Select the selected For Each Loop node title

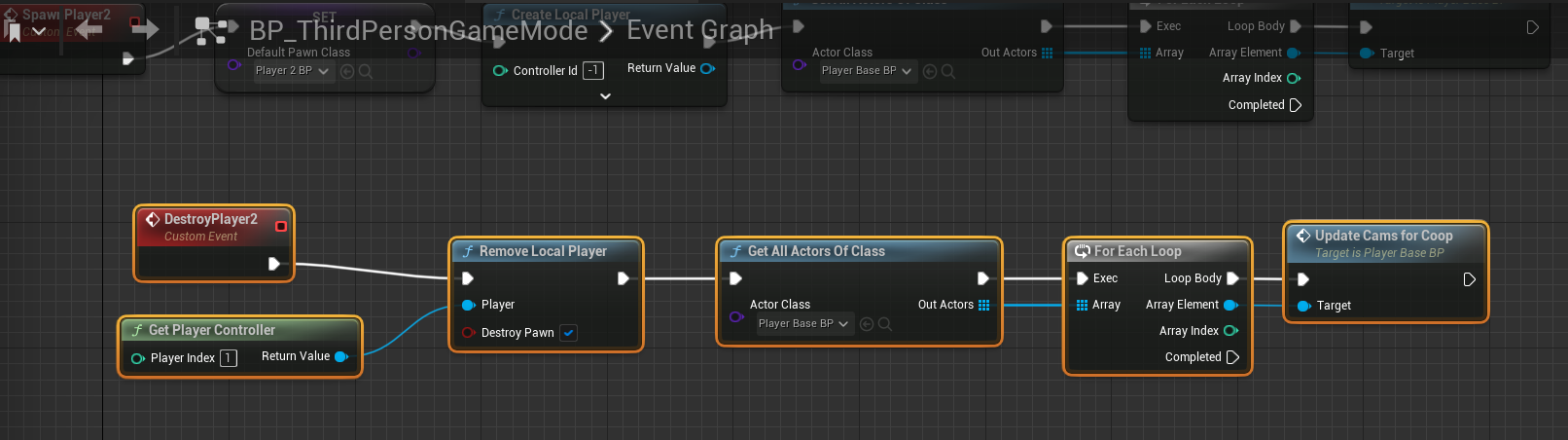(x=1138, y=251)
